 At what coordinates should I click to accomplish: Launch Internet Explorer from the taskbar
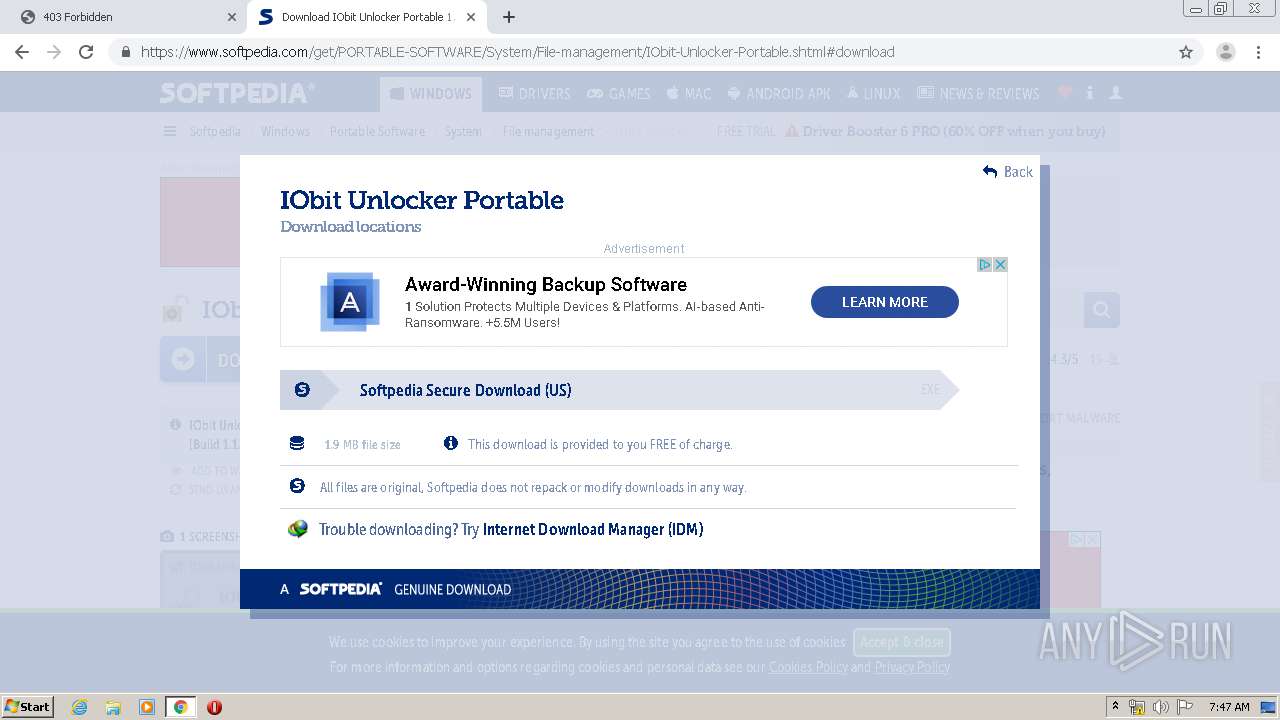[x=80, y=707]
